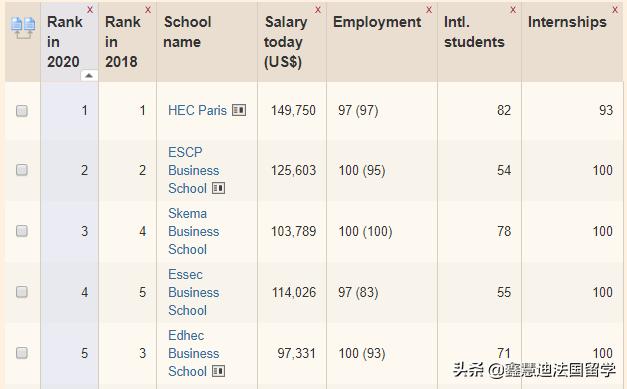627x389 pixels.
Task: Open the HEC Paris link
Action: (197, 110)
